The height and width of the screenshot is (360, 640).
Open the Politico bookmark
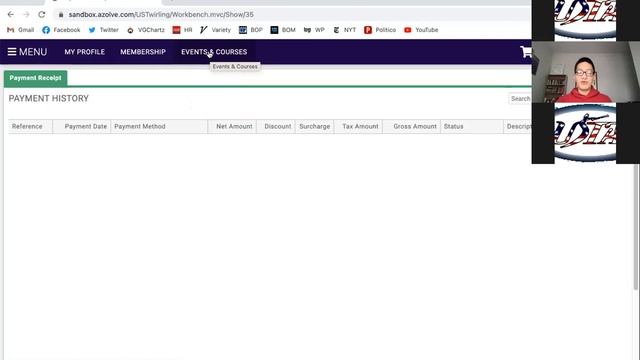click(380, 30)
